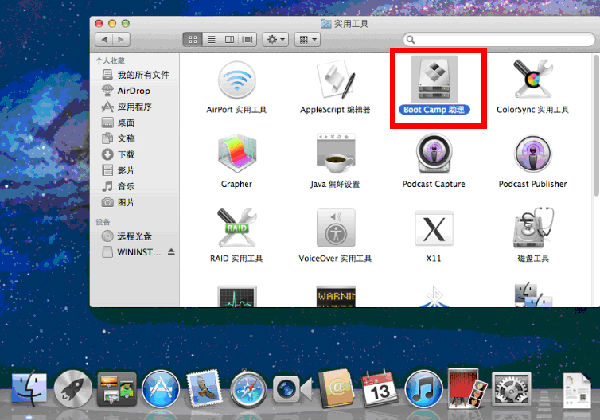Image resolution: width=600 pixels, height=420 pixels.
Task: Select 下载 (Downloads) in the sidebar
Action: (126, 154)
